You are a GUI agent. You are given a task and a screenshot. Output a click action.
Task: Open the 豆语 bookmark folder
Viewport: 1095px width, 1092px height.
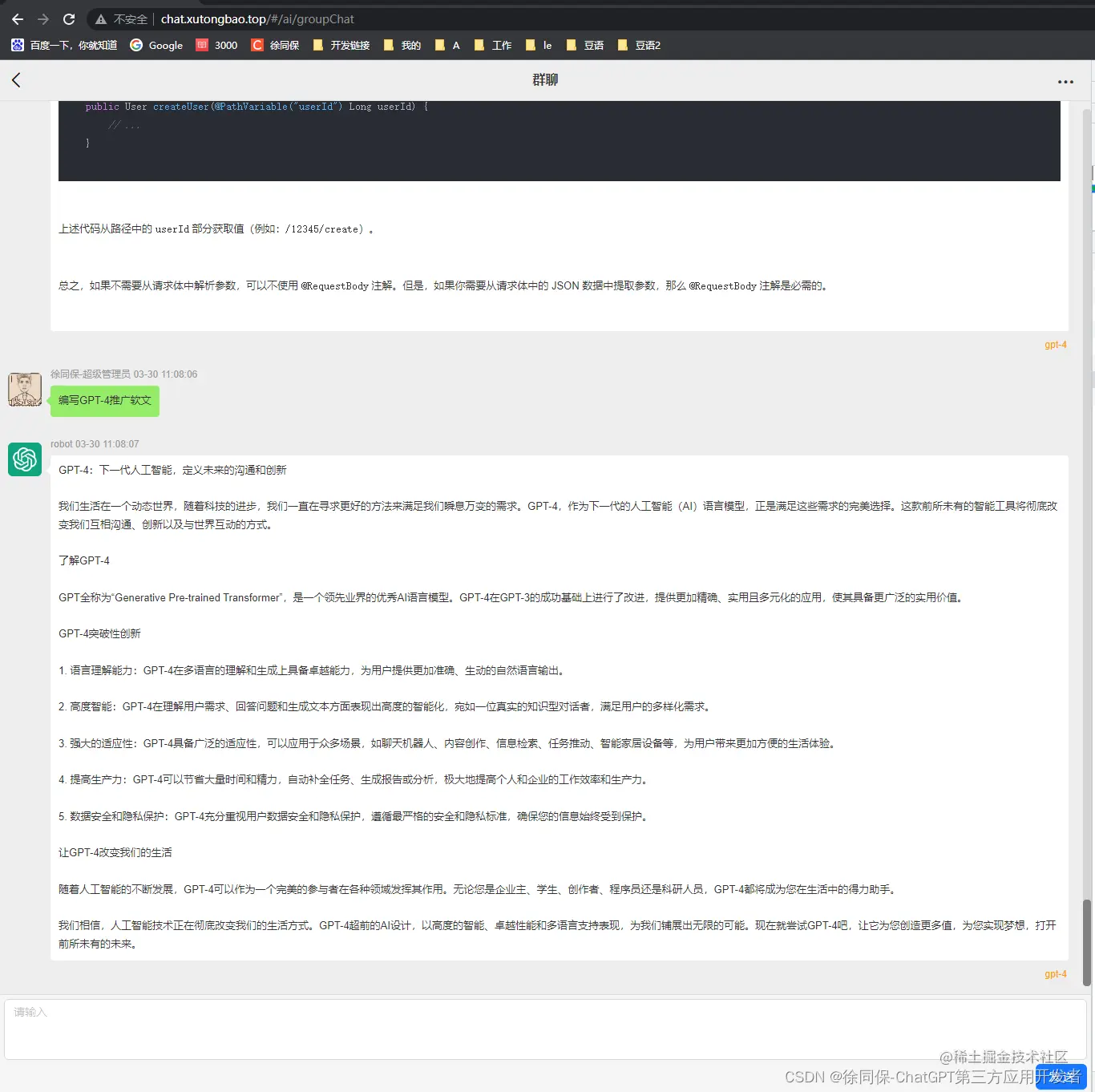pos(584,46)
